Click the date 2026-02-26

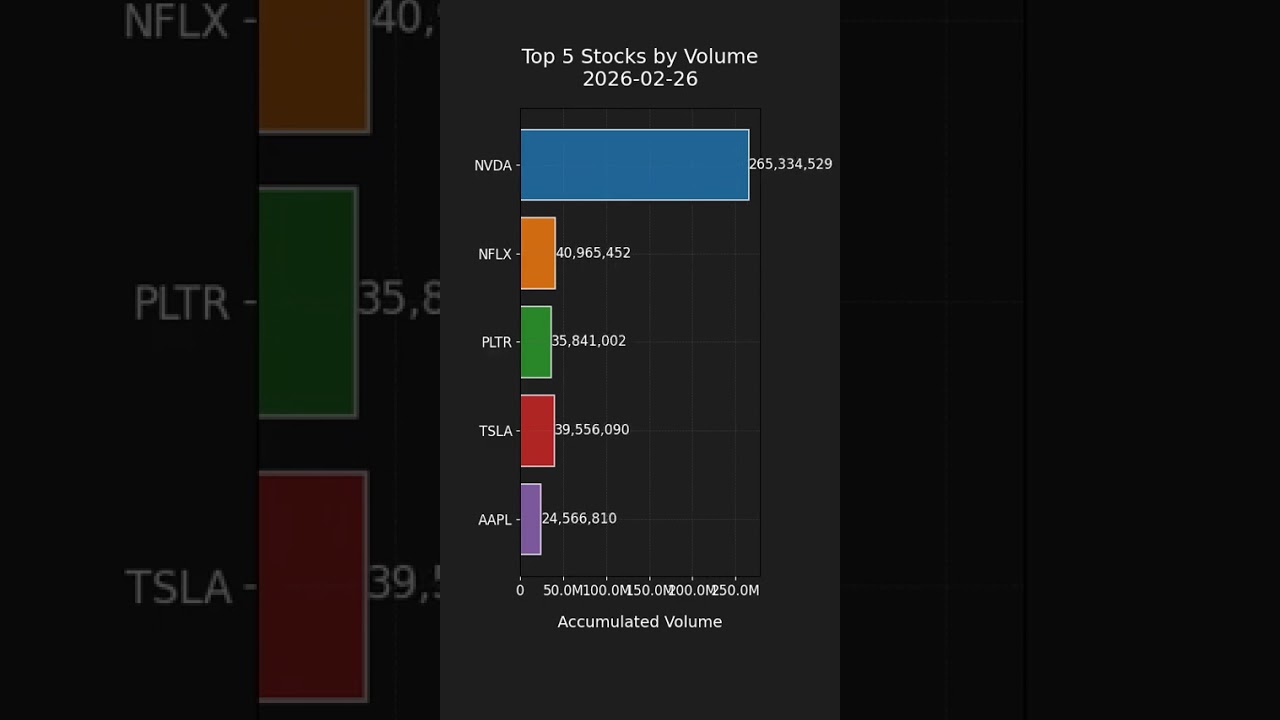(640, 79)
